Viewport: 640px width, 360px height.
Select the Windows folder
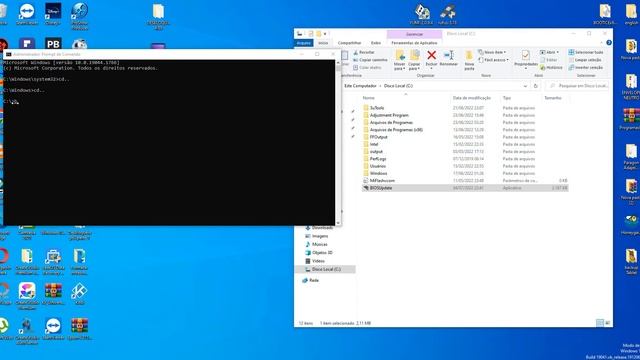pyautogui.click(x=378, y=173)
